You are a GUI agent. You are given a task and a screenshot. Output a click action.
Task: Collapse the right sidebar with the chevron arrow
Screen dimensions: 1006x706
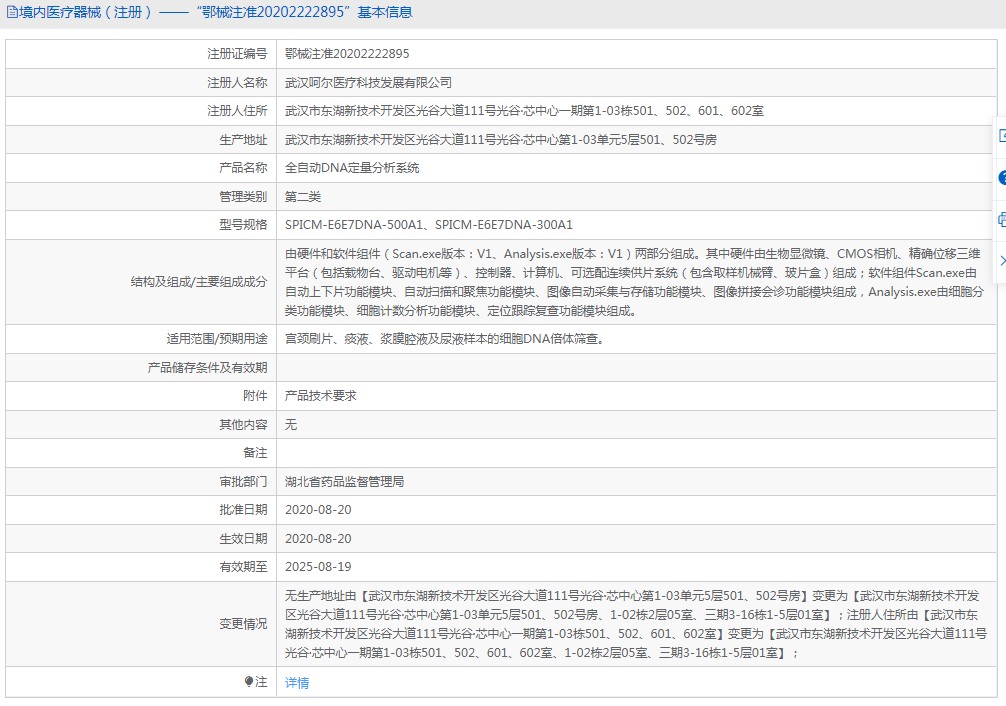click(x=1003, y=261)
